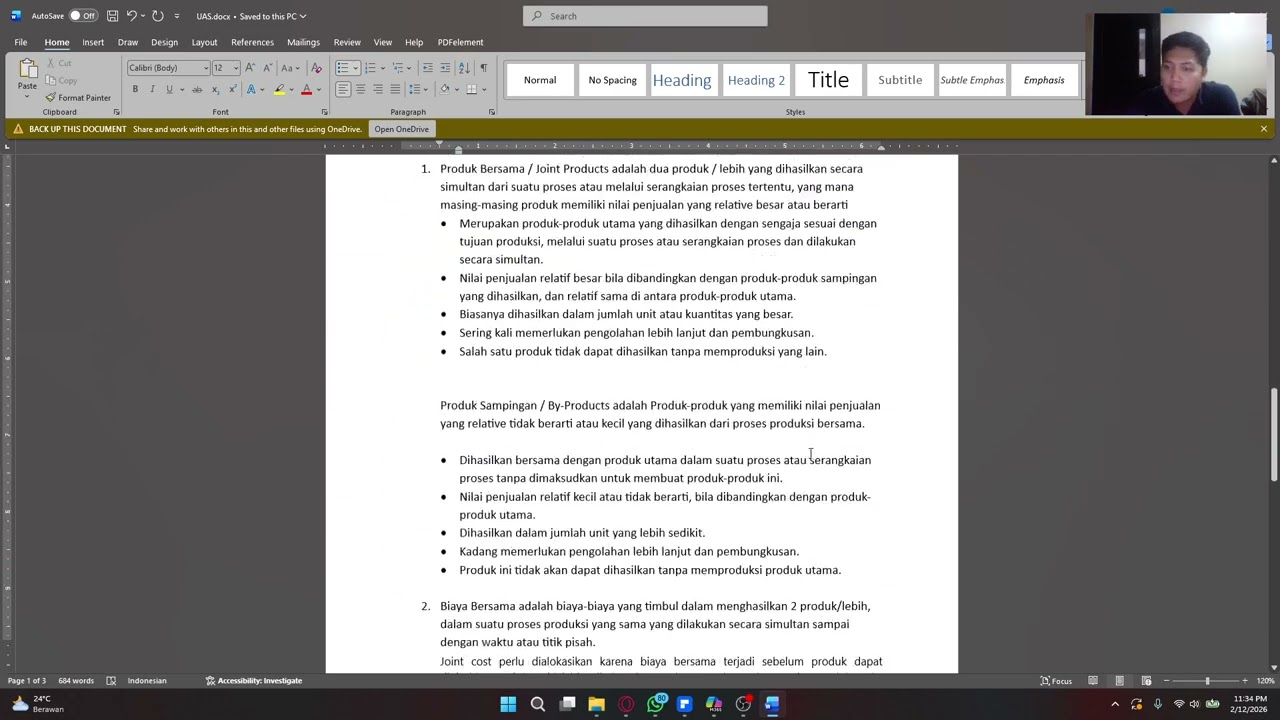Apply the Title style
1280x720 pixels.
[x=828, y=80]
